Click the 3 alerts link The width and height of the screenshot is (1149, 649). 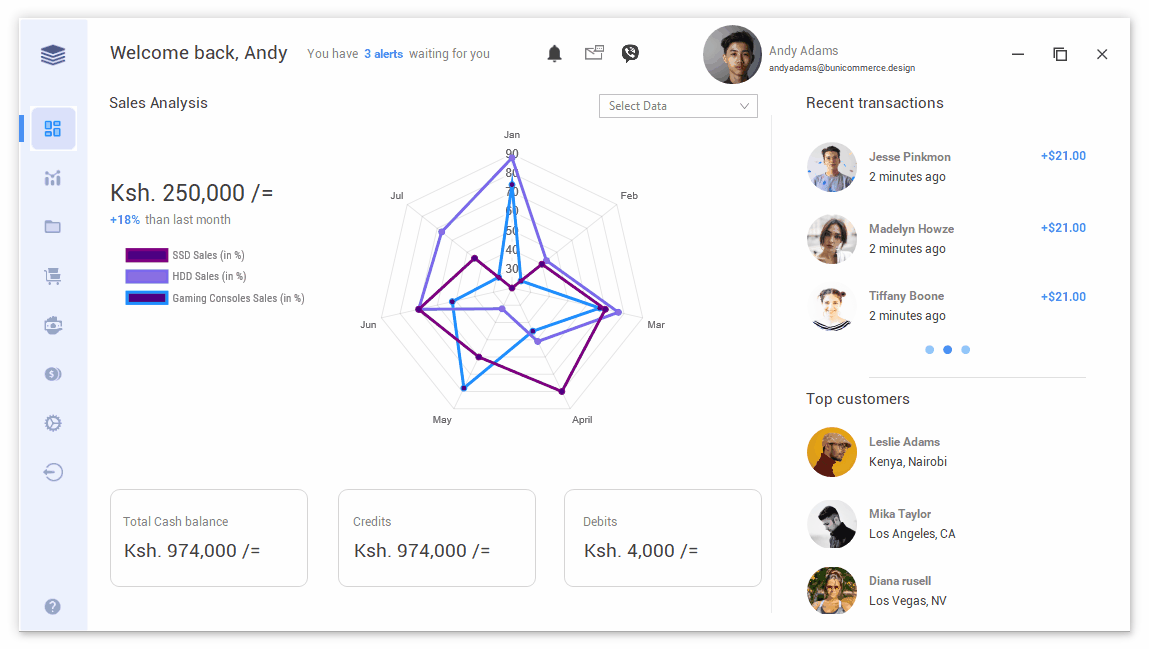(x=383, y=54)
